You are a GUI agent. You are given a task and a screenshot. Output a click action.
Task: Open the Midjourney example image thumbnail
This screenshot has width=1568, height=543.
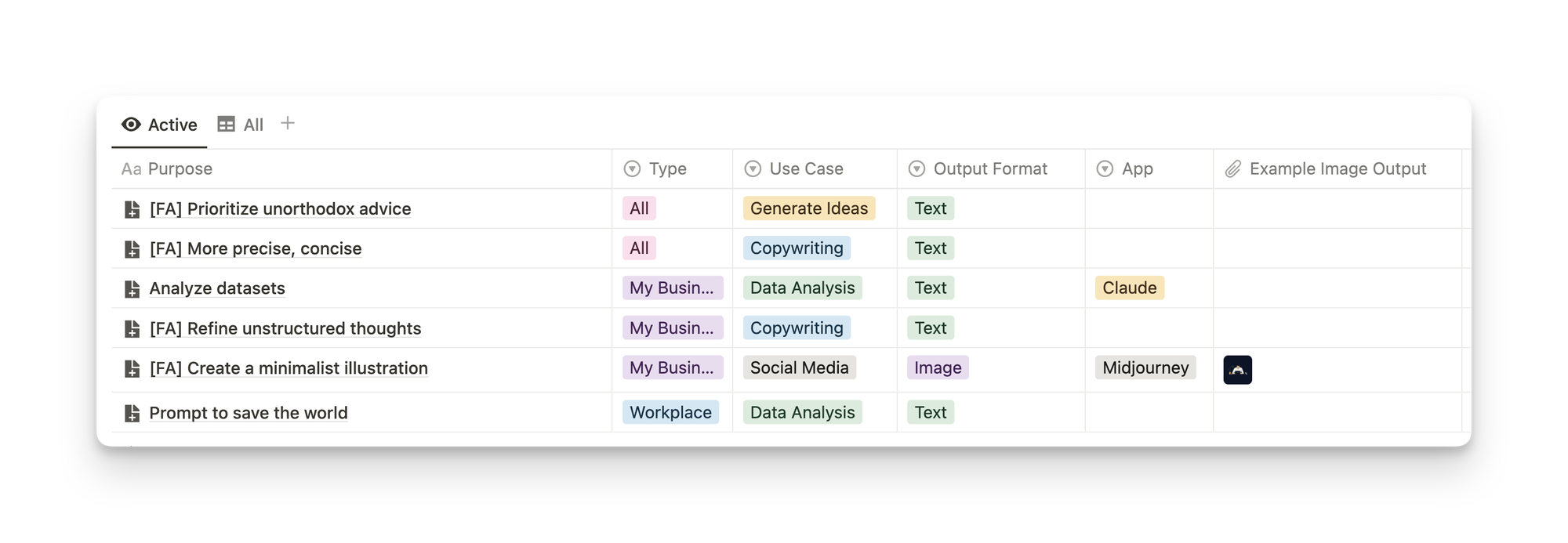pyautogui.click(x=1237, y=370)
